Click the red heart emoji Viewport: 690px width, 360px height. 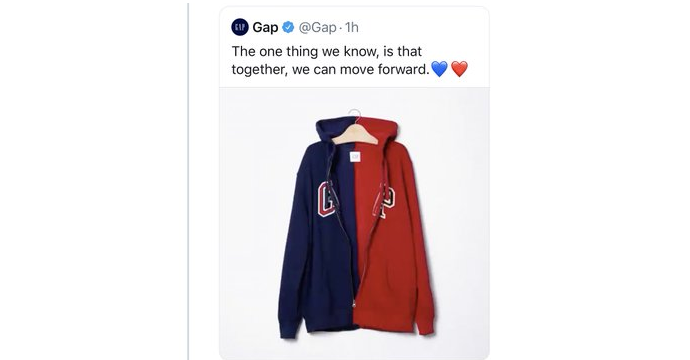point(459,69)
